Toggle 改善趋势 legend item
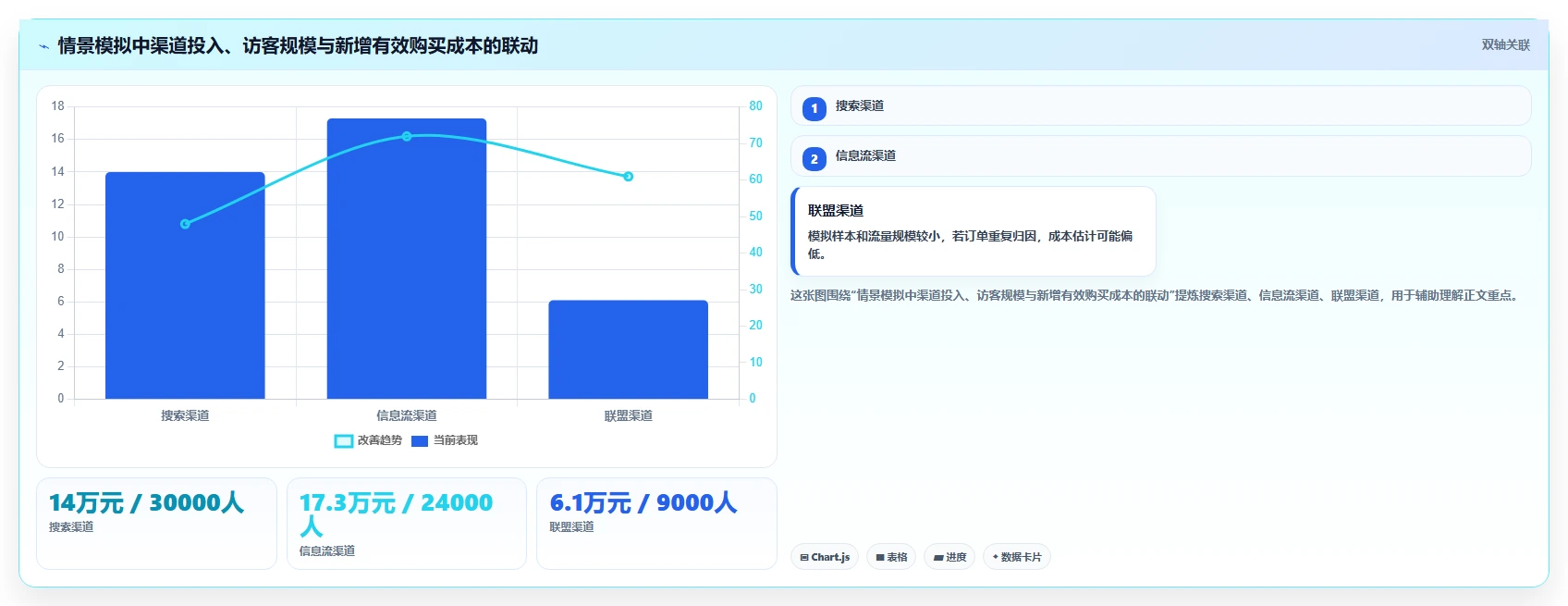 click(368, 440)
